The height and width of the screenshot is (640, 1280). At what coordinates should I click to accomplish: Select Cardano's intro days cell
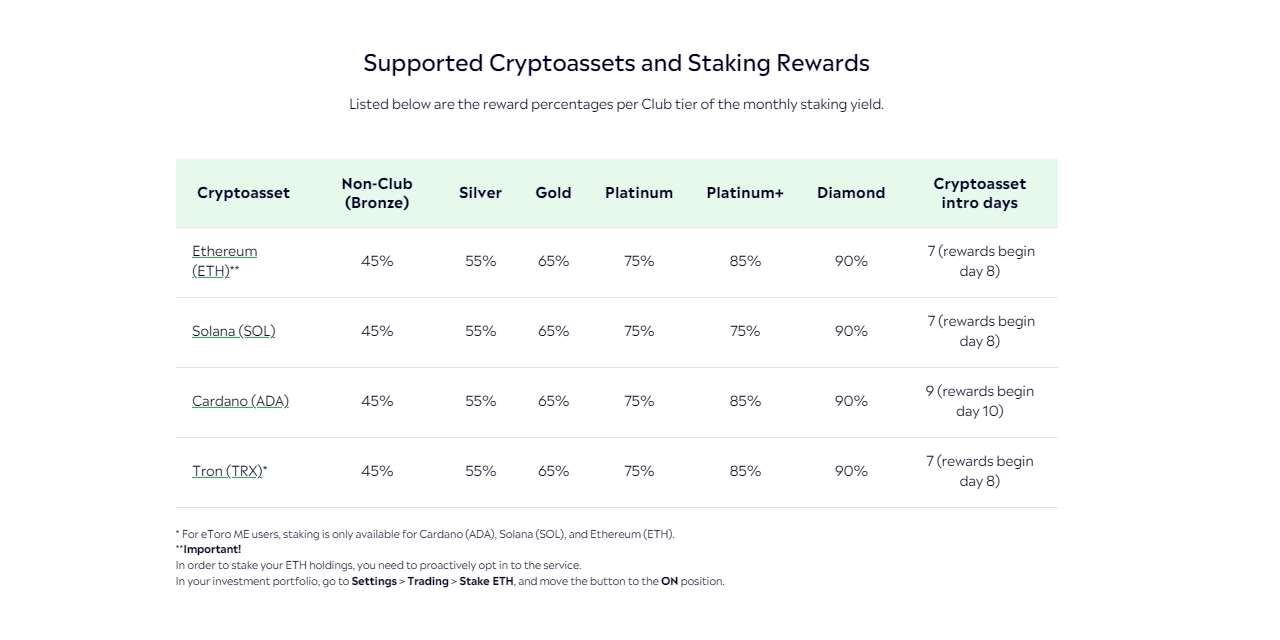979,401
